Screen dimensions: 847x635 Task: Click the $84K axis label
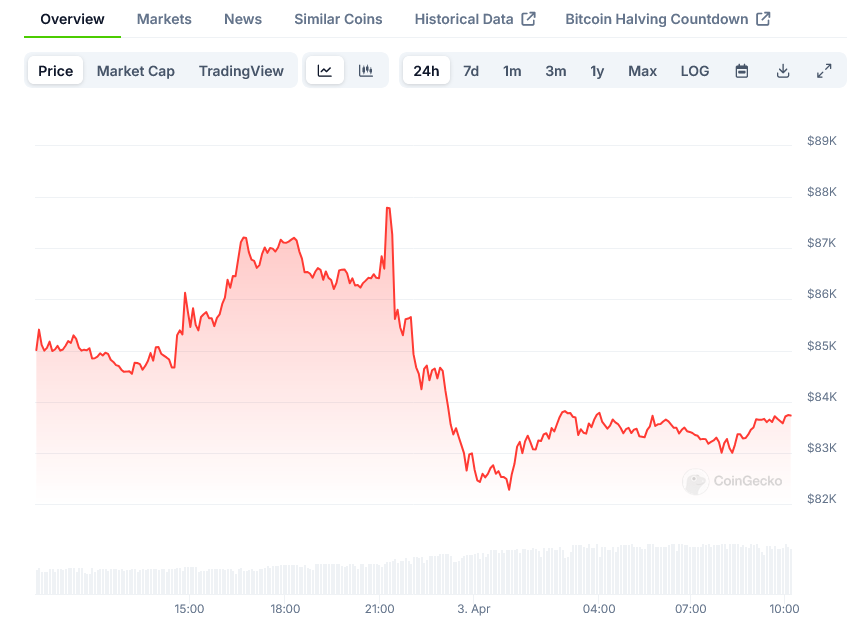(822, 397)
